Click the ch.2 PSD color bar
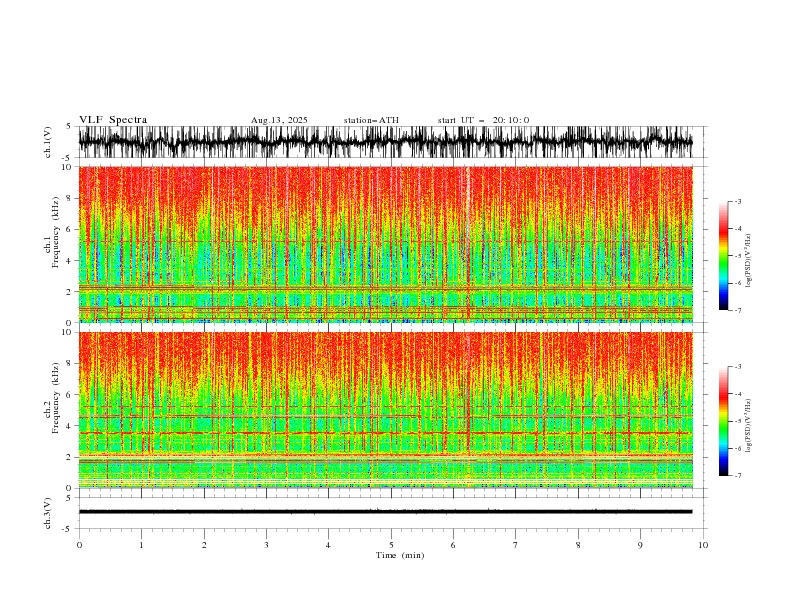792x612 pixels. 723,421
